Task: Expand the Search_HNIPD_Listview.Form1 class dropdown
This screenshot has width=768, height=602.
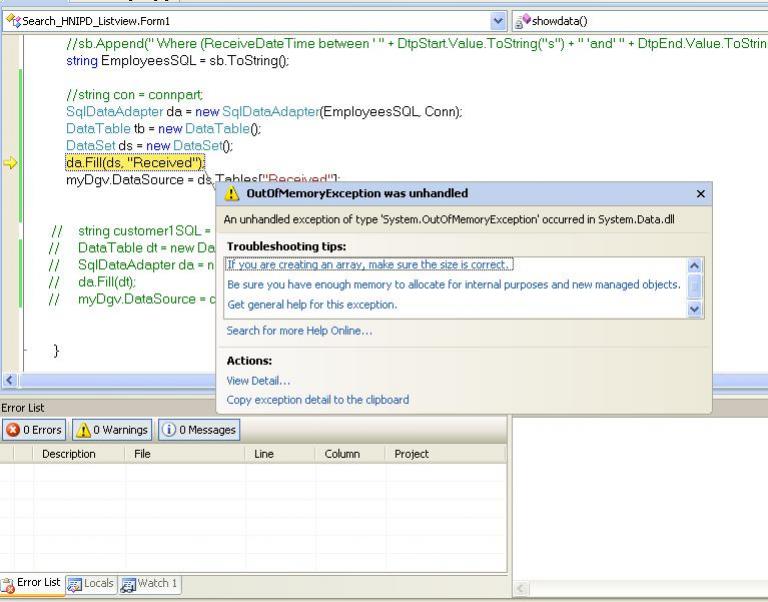Action: tap(499, 20)
